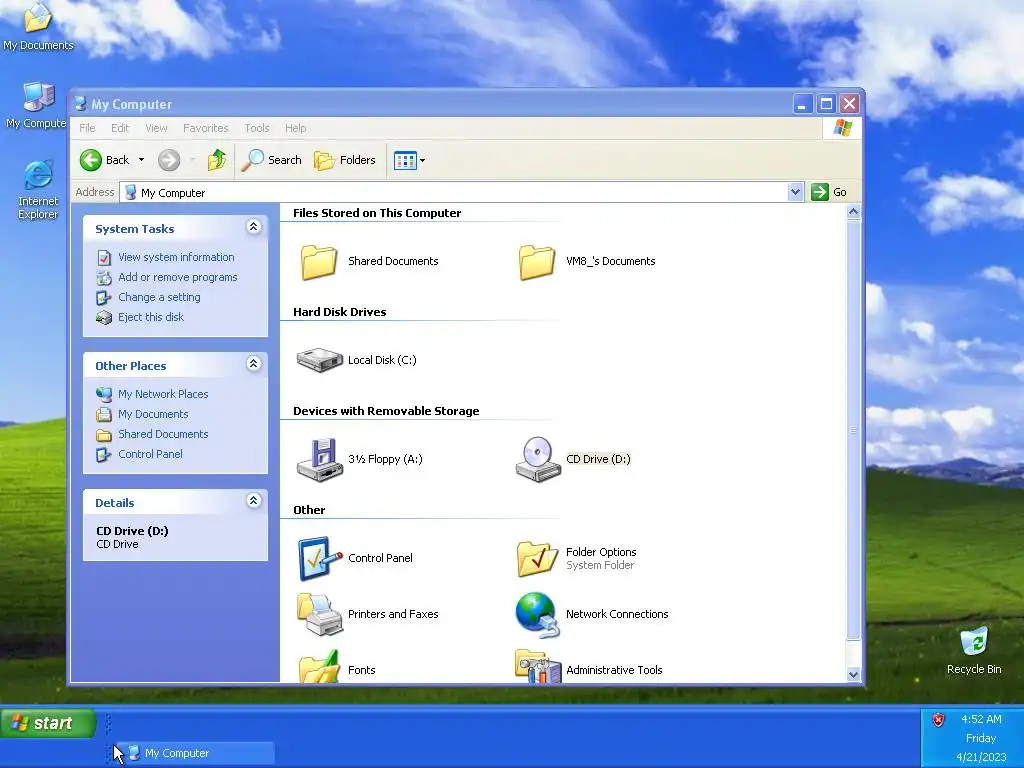Go to Control Panel in Other Places
Image resolution: width=1024 pixels, height=768 pixels.
tap(150, 455)
